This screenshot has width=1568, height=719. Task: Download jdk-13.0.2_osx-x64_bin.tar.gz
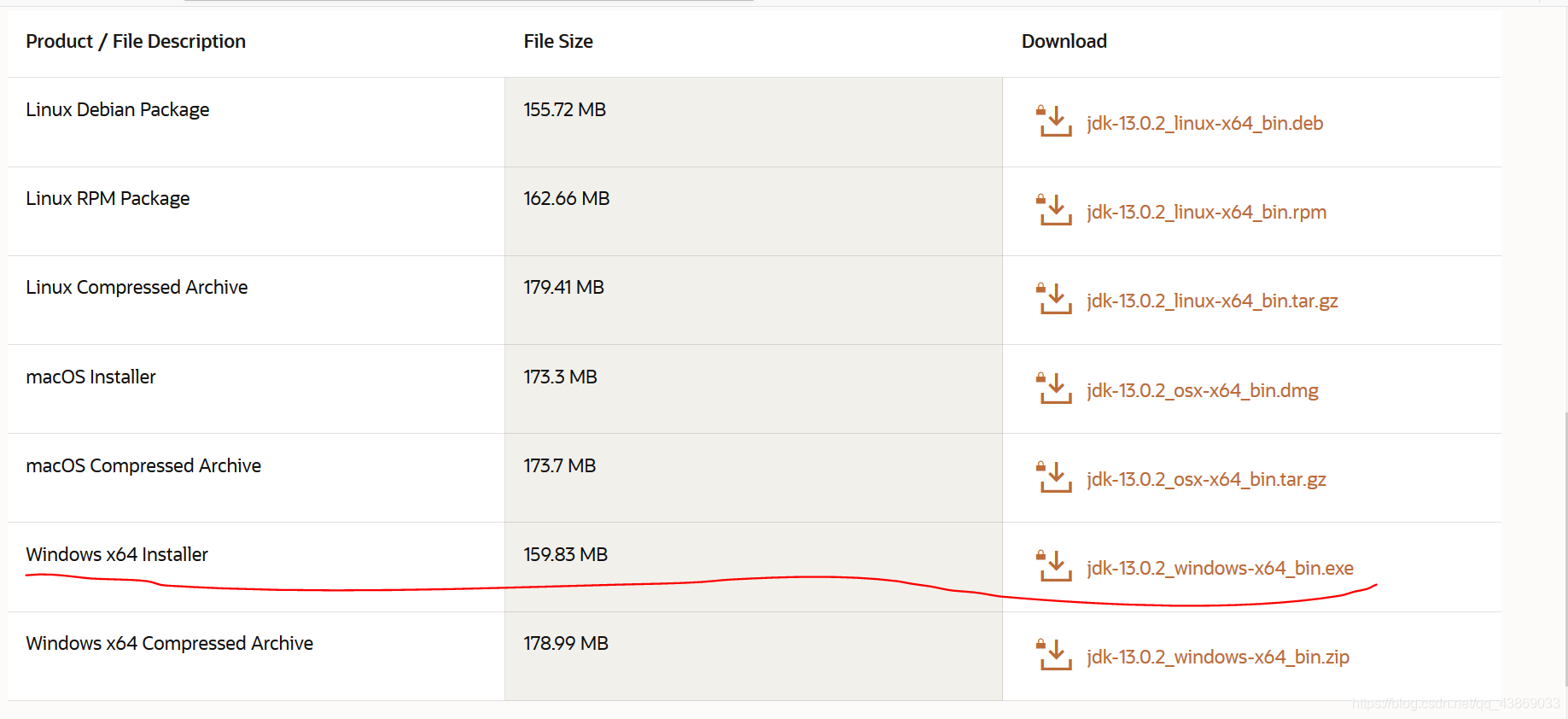tap(1206, 479)
